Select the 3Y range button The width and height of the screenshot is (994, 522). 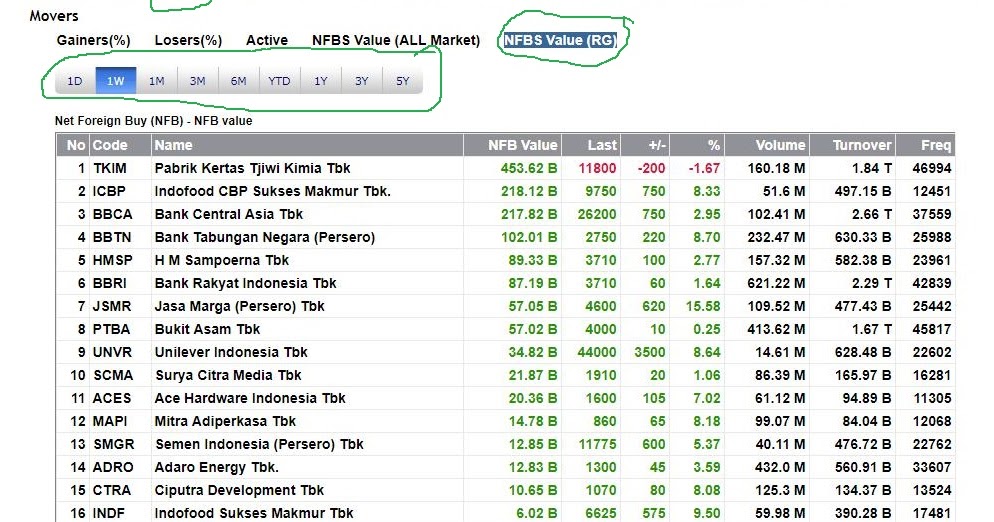[361, 81]
